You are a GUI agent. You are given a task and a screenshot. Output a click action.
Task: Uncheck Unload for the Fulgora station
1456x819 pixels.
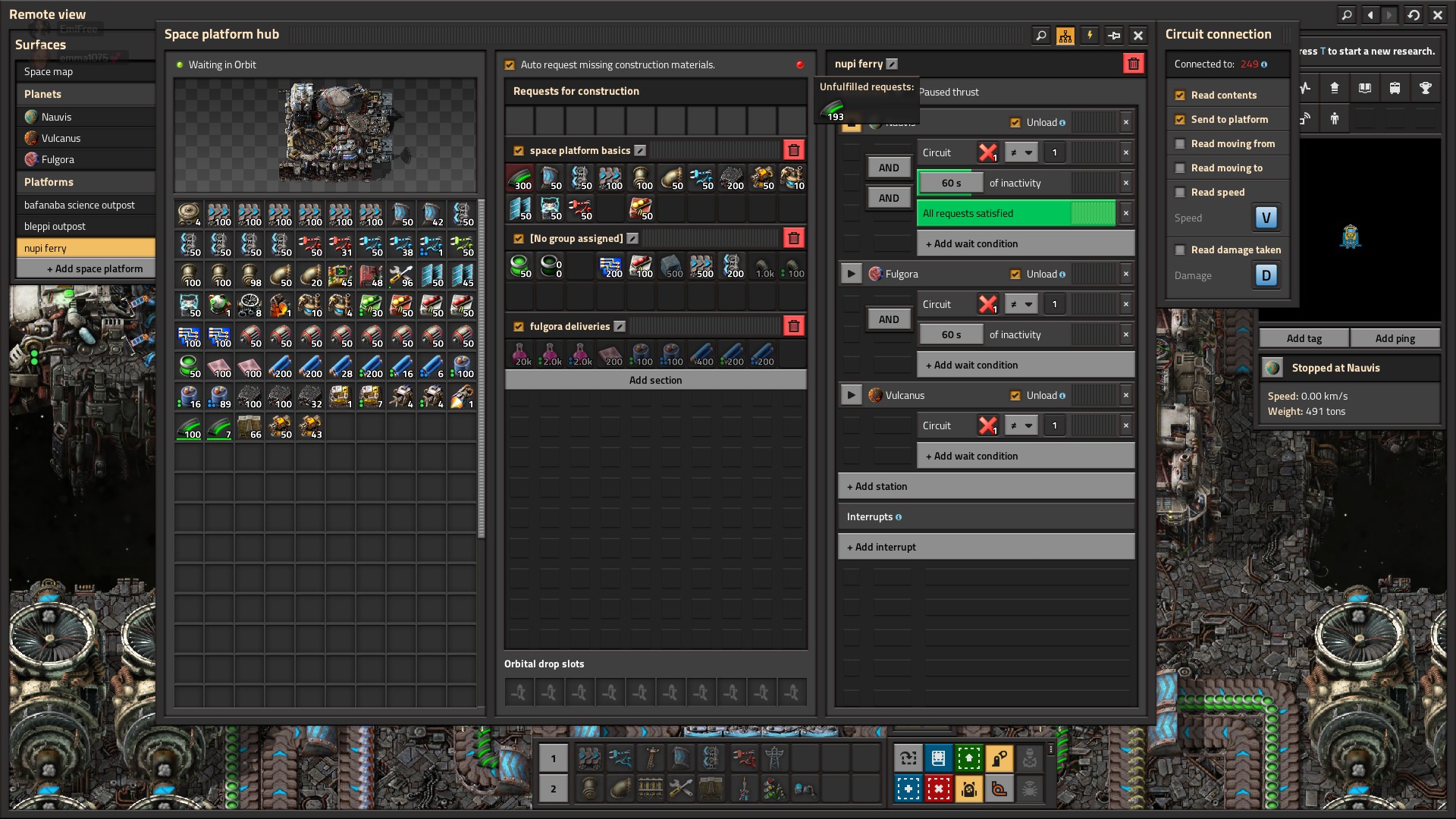(1015, 275)
